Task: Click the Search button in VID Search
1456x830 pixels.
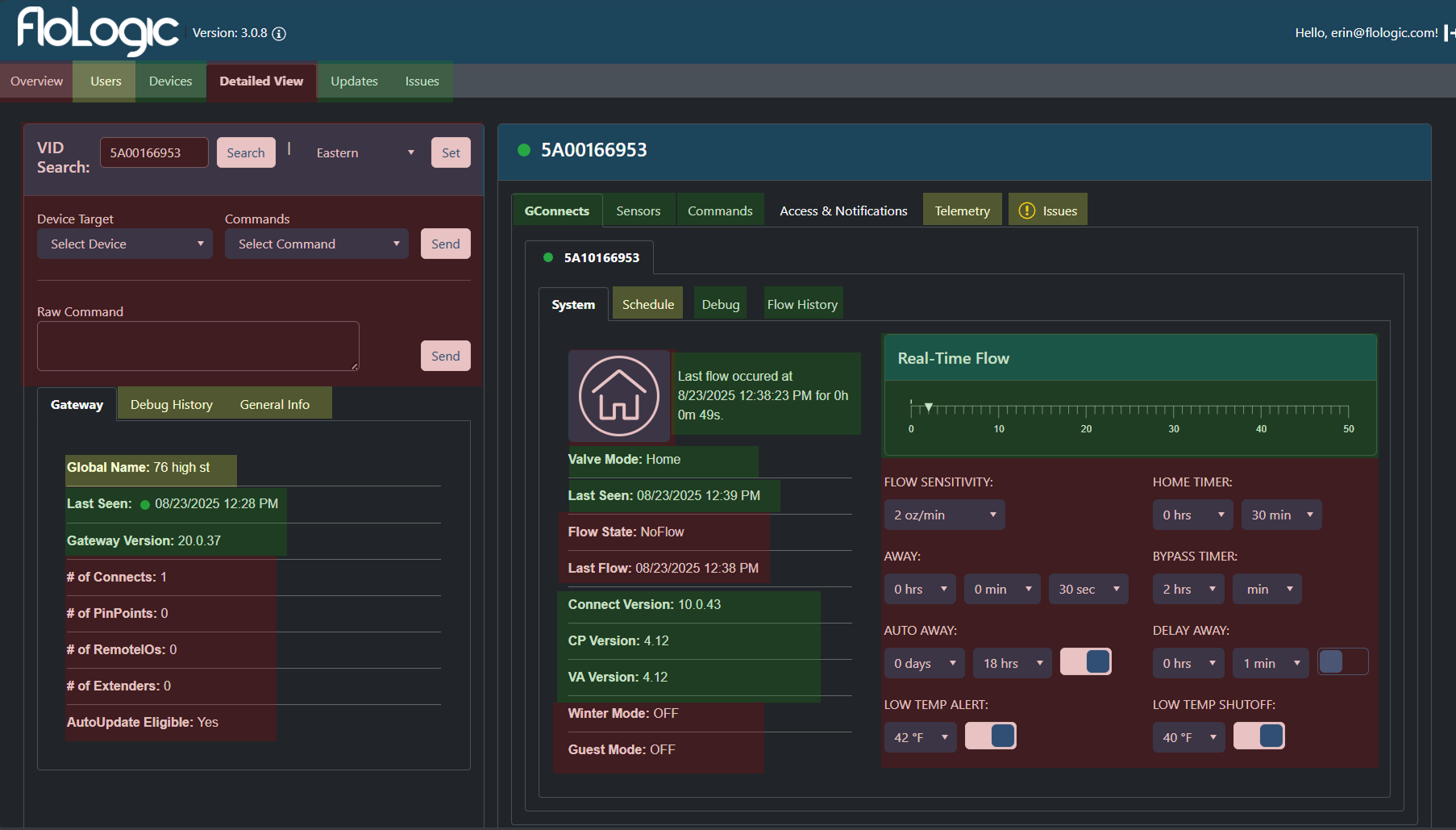Action: click(246, 152)
